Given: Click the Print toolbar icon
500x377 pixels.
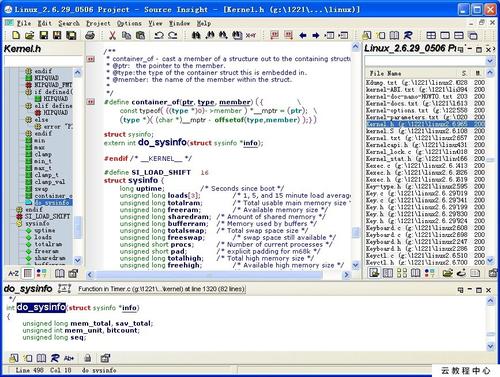Looking at the screenshot, I should point(90,35).
